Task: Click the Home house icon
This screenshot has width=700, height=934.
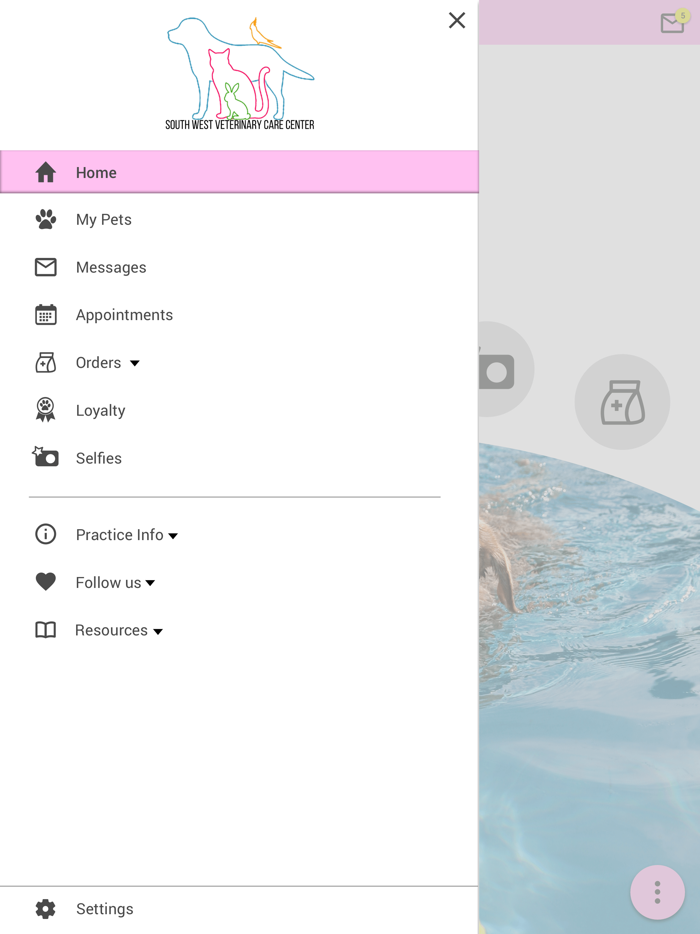Action: point(46,172)
